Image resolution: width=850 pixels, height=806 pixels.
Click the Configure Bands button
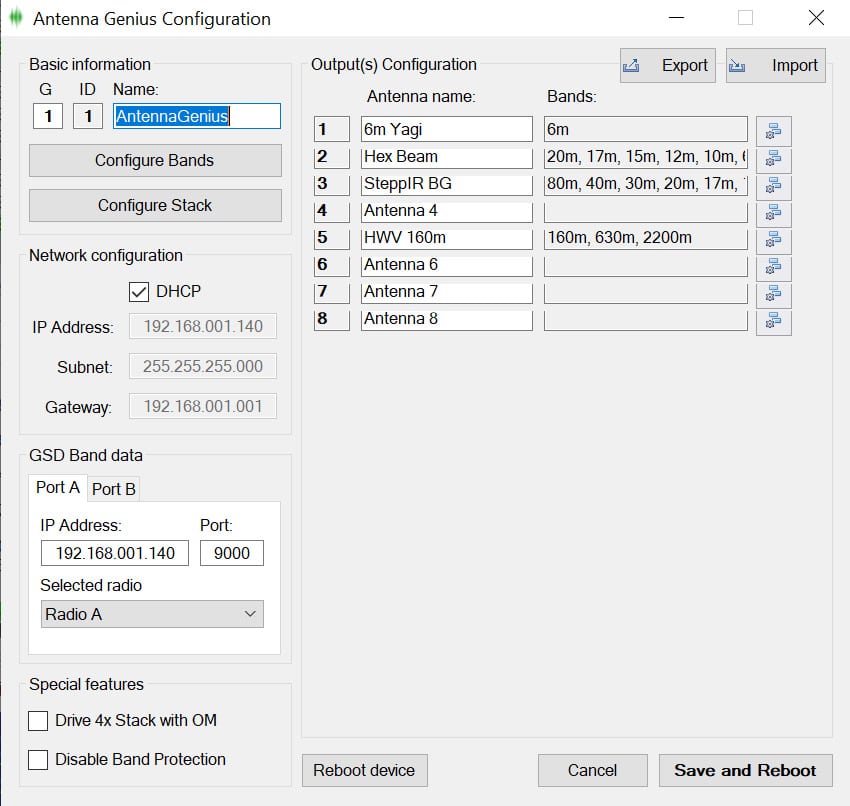click(155, 160)
